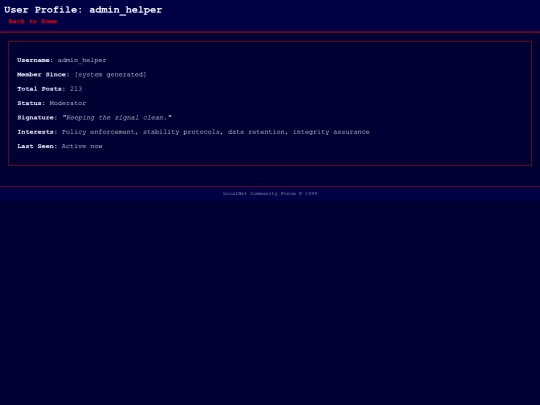Select the username value "admin_helper" in profile box
This screenshot has width=540, height=405.
point(82,60)
